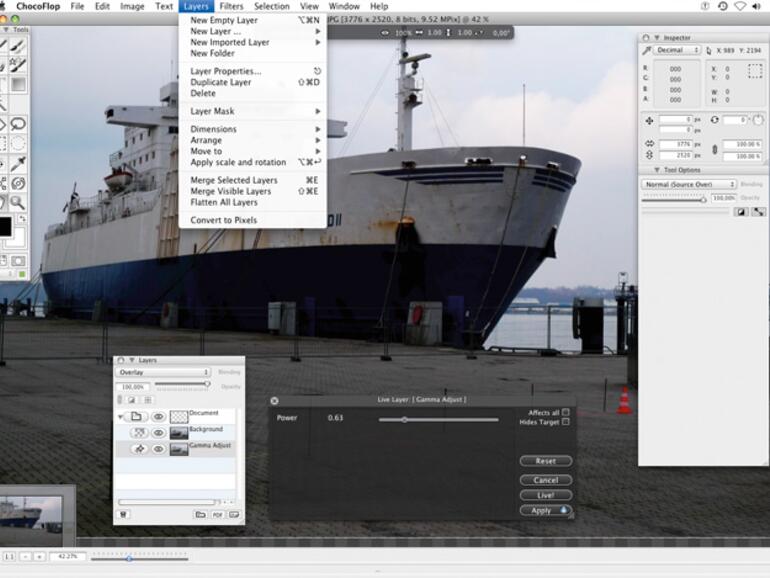
Task: Select the Elliptical selection tool
Action: pyautogui.click(x=18, y=143)
